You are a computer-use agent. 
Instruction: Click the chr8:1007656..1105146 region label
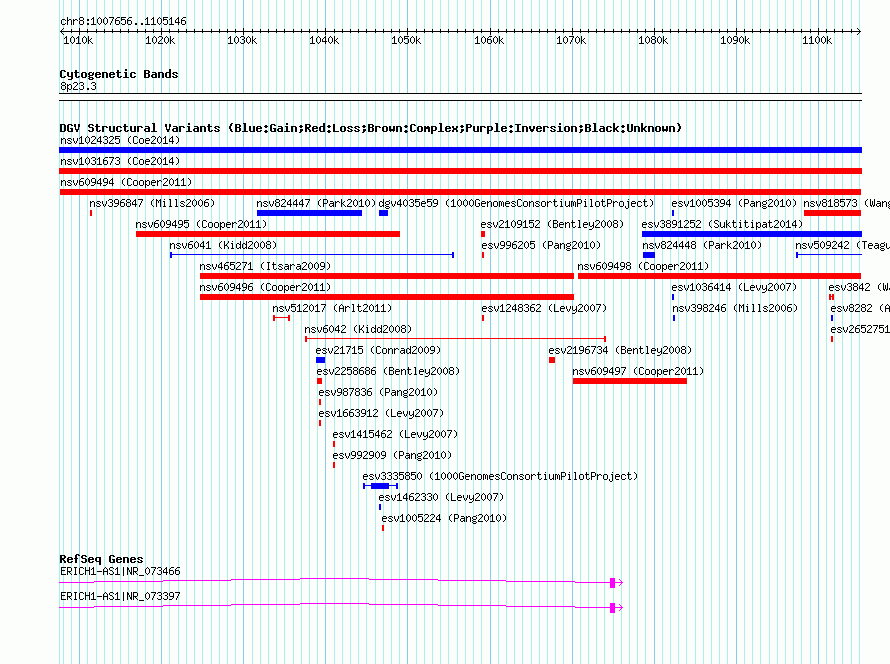coord(123,21)
